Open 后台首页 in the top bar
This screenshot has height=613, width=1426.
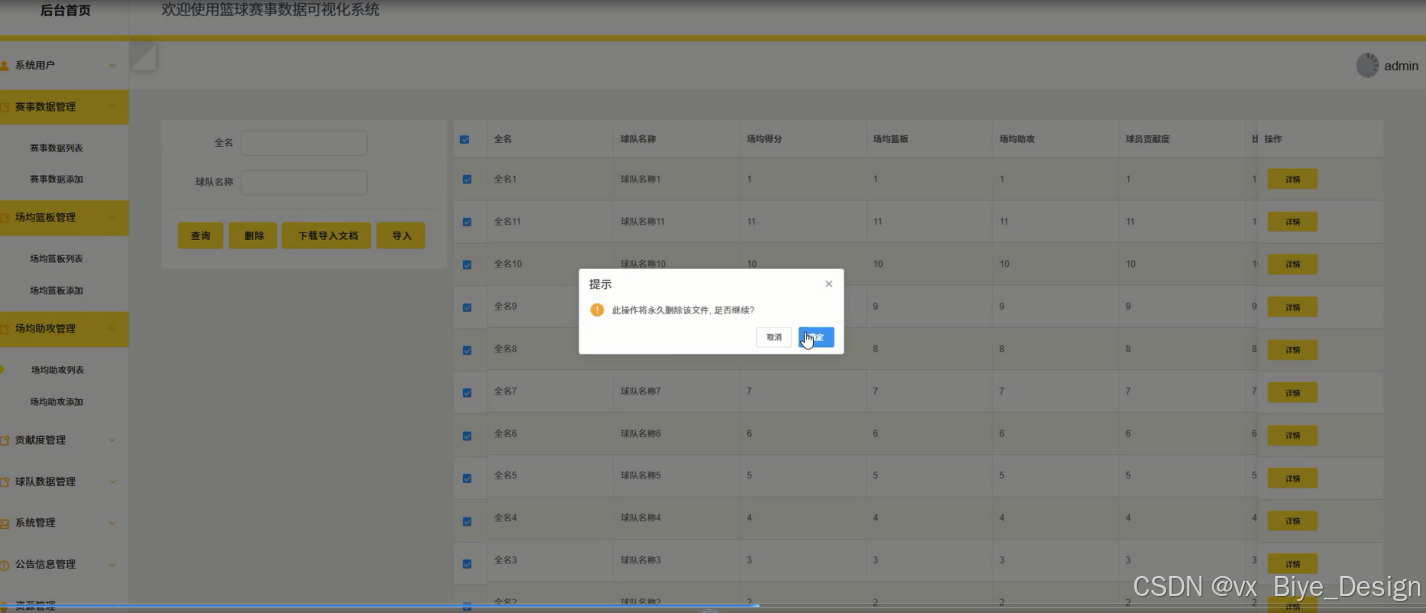[65, 11]
